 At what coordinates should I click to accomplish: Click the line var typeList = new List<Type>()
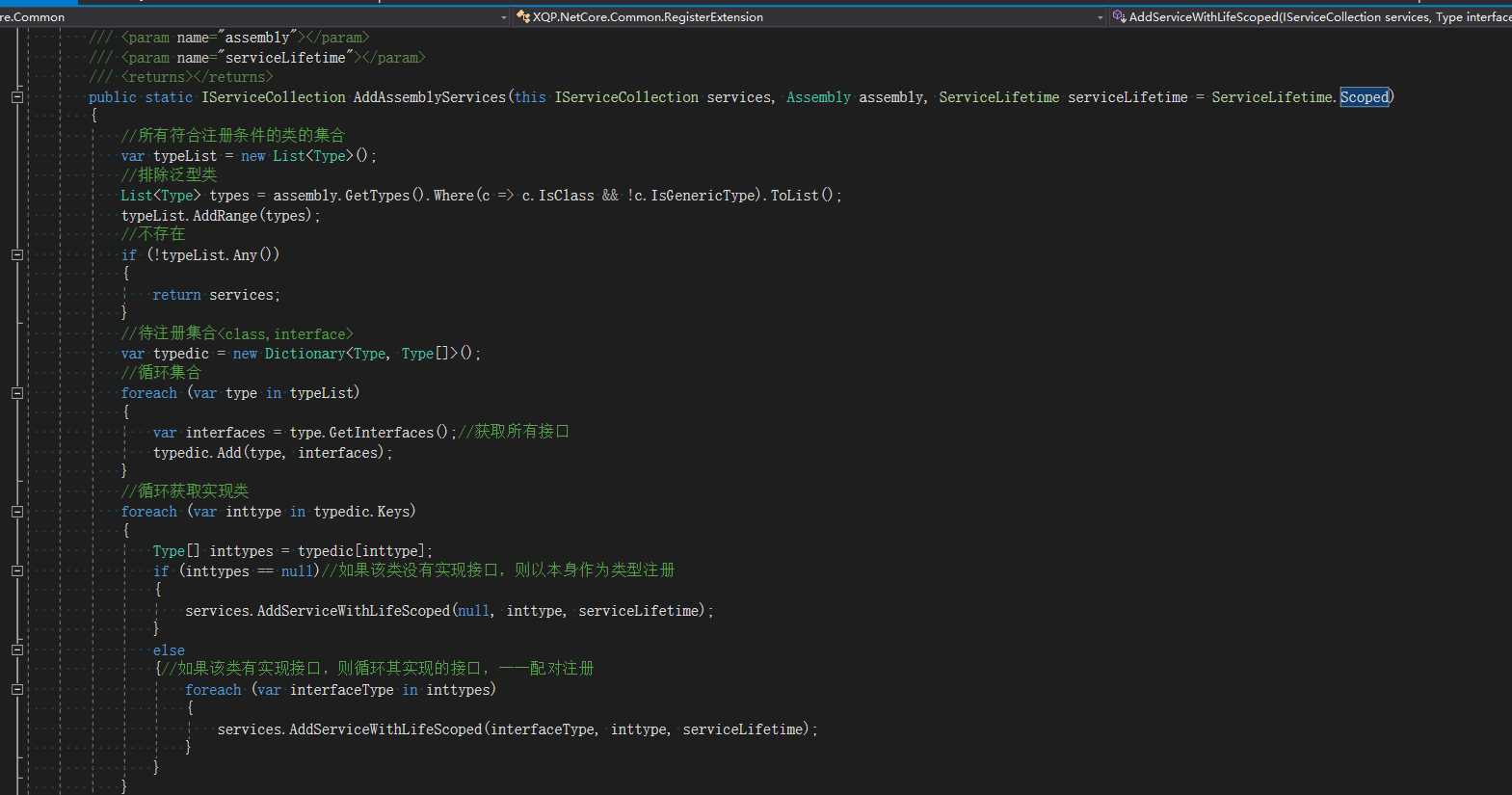click(249, 156)
